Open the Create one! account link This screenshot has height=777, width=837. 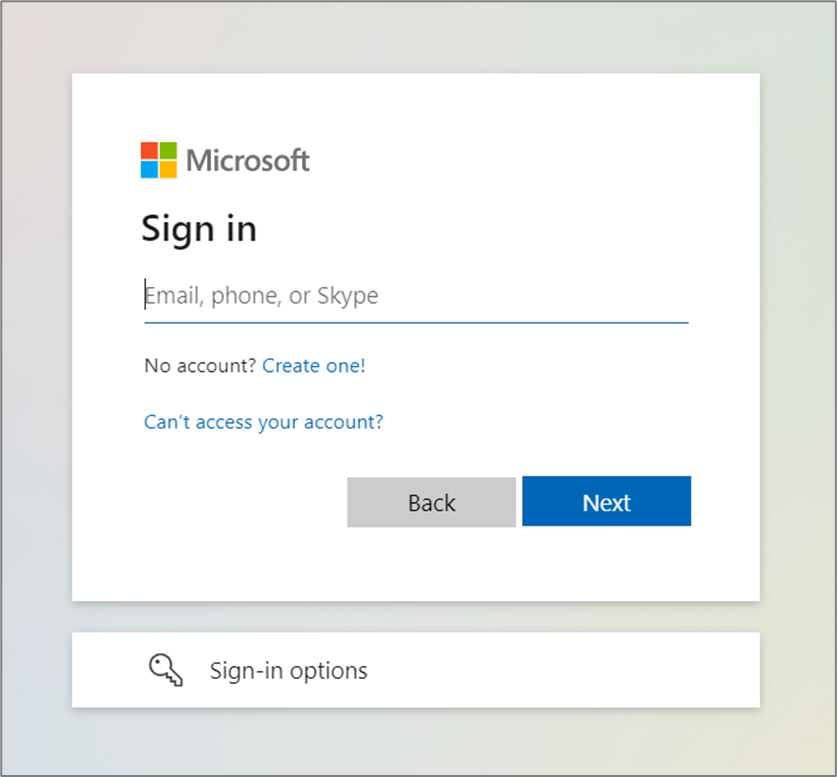(313, 366)
